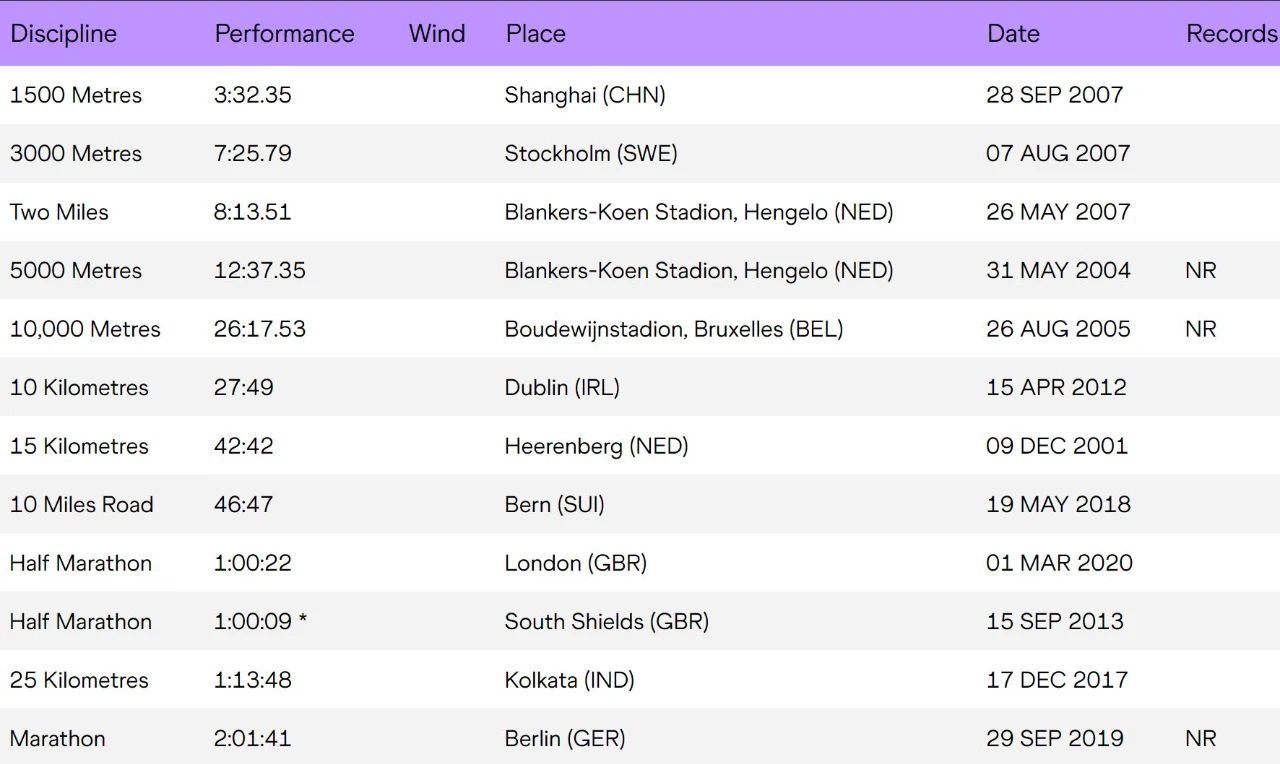
Task: Click the 25 Kilometres discipline cell
Action: 79,680
